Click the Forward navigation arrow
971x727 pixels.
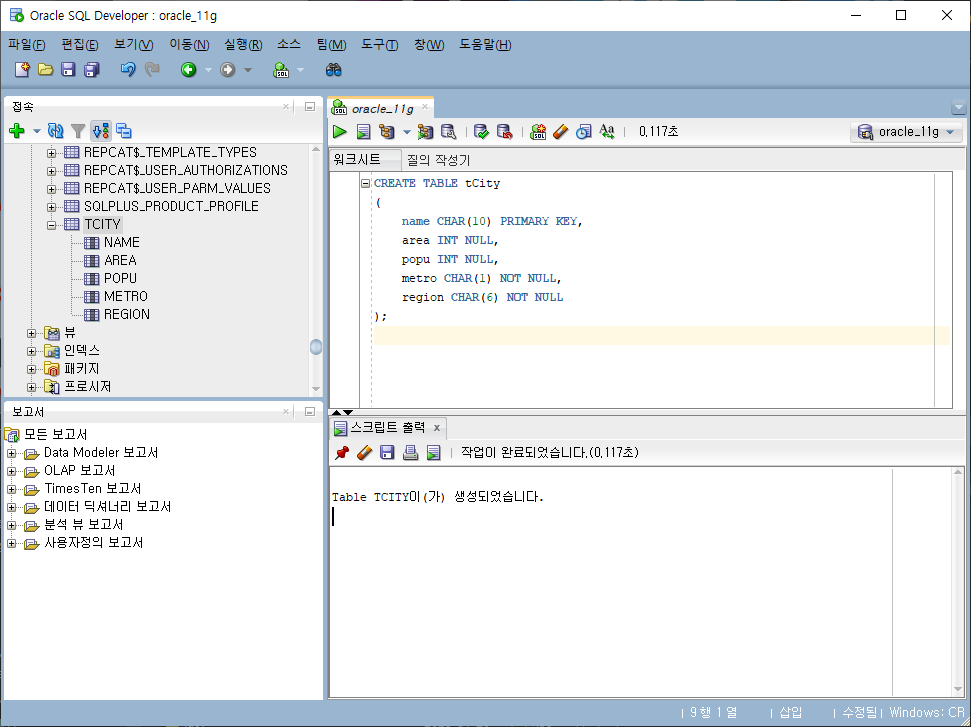[x=228, y=69]
